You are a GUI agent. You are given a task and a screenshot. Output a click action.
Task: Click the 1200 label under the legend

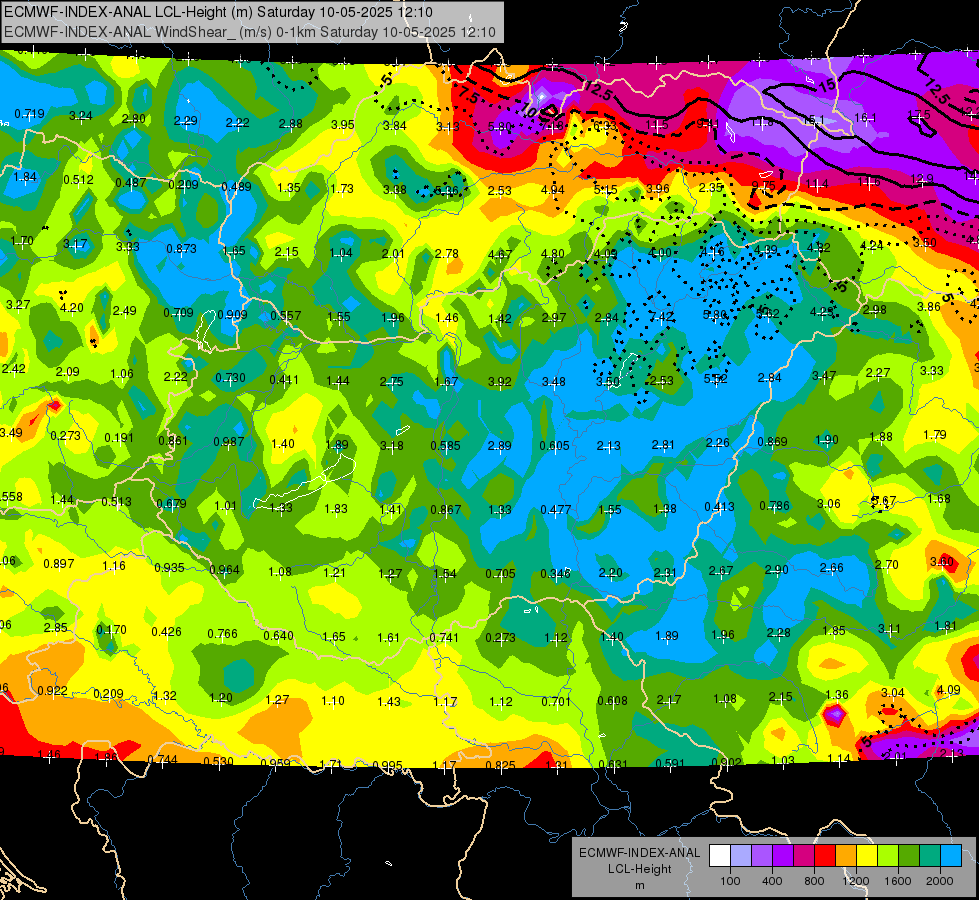point(855,881)
